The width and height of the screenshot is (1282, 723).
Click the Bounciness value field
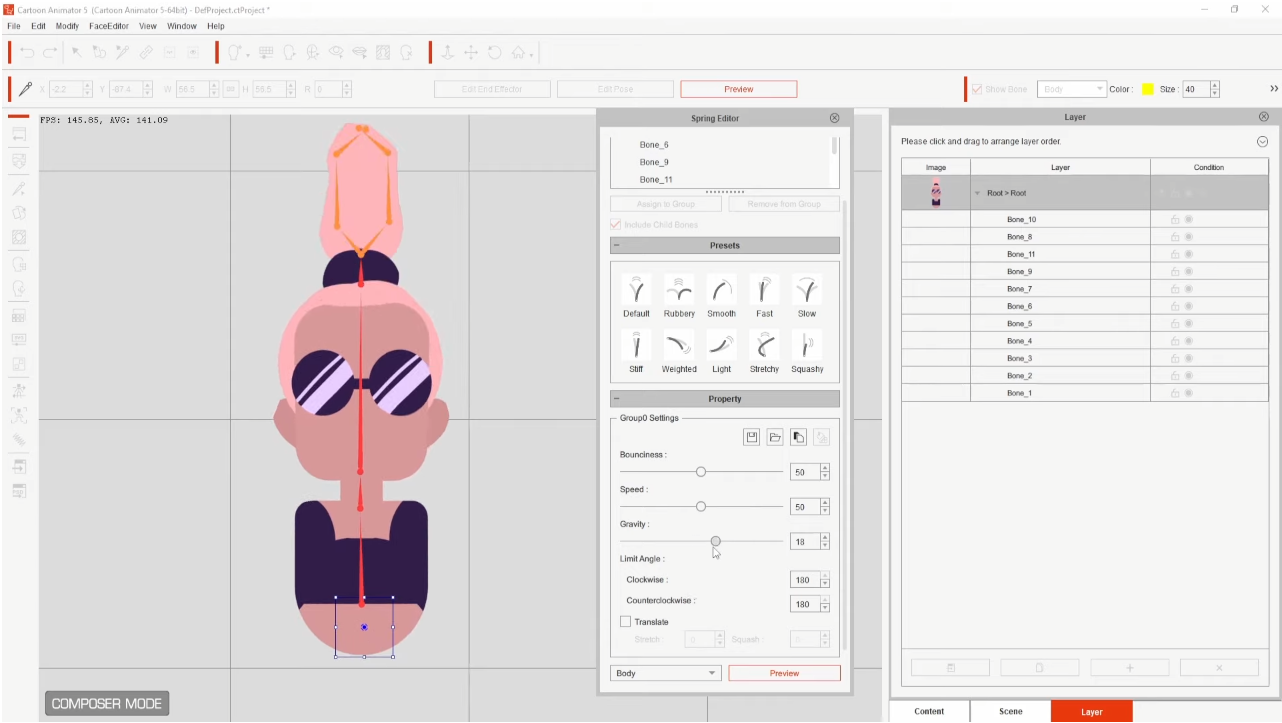click(x=804, y=472)
